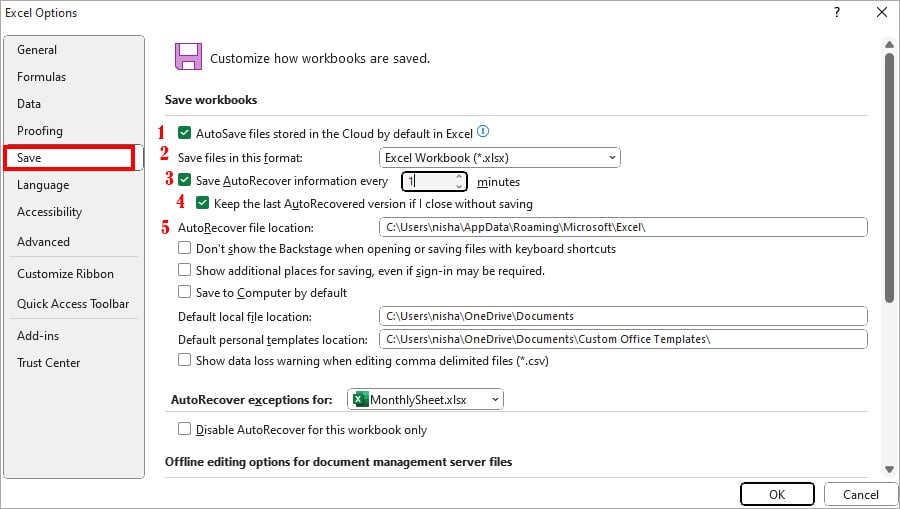
Task: Click the AutoRecover file location field
Action: (623, 227)
